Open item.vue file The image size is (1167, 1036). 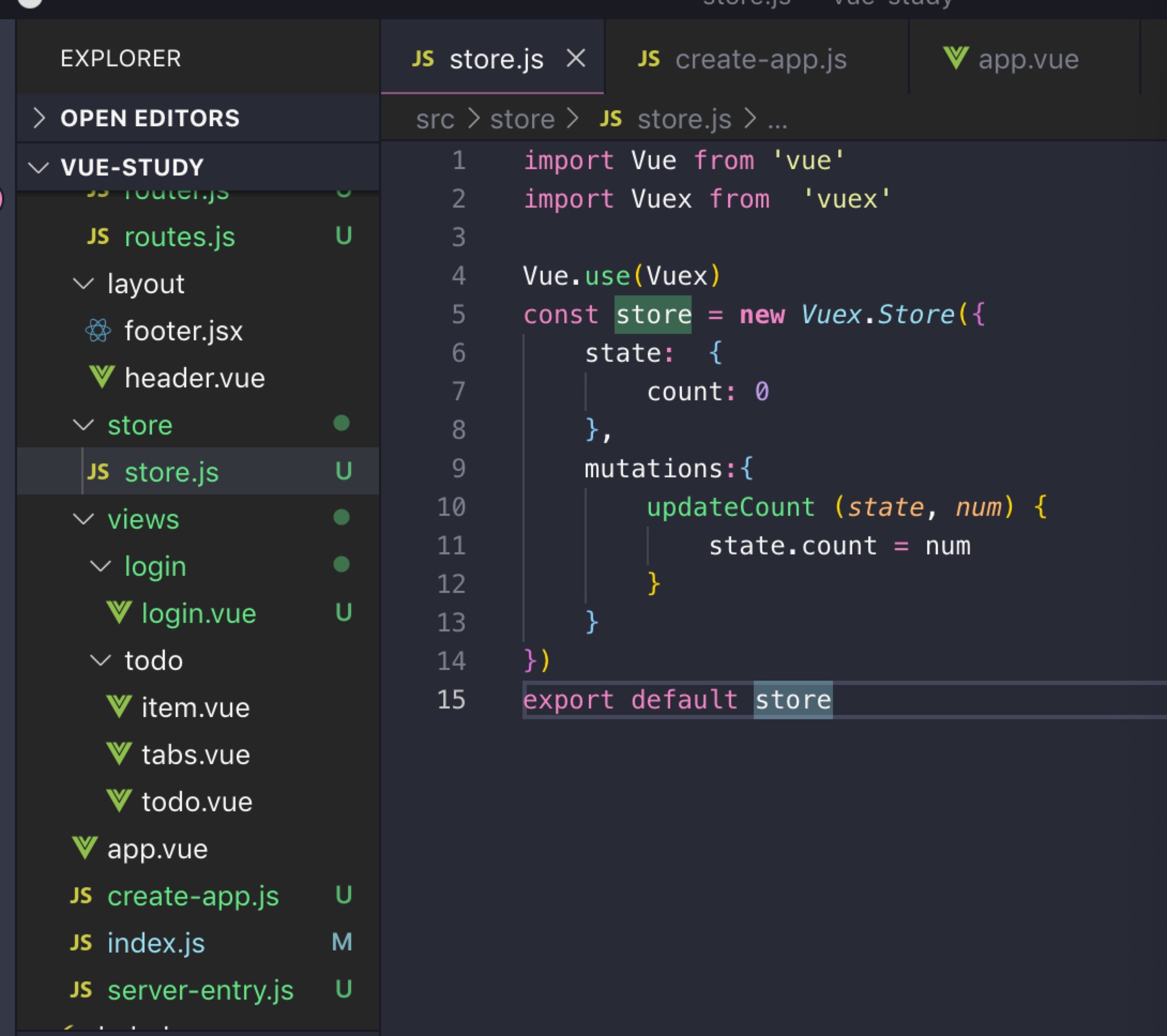[x=198, y=707]
